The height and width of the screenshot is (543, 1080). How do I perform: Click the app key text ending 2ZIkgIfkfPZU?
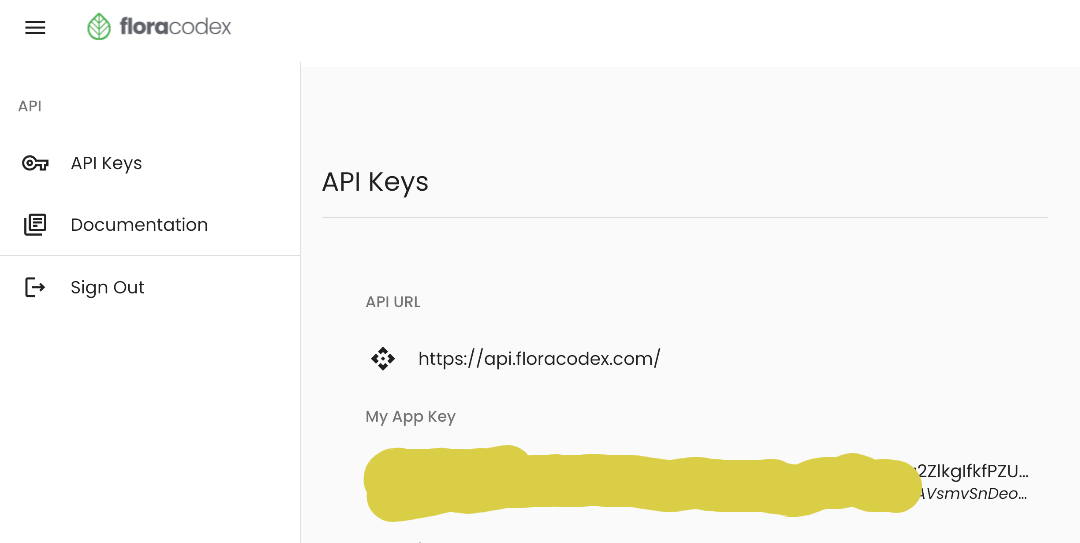pyautogui.click(x=974, y=471)
